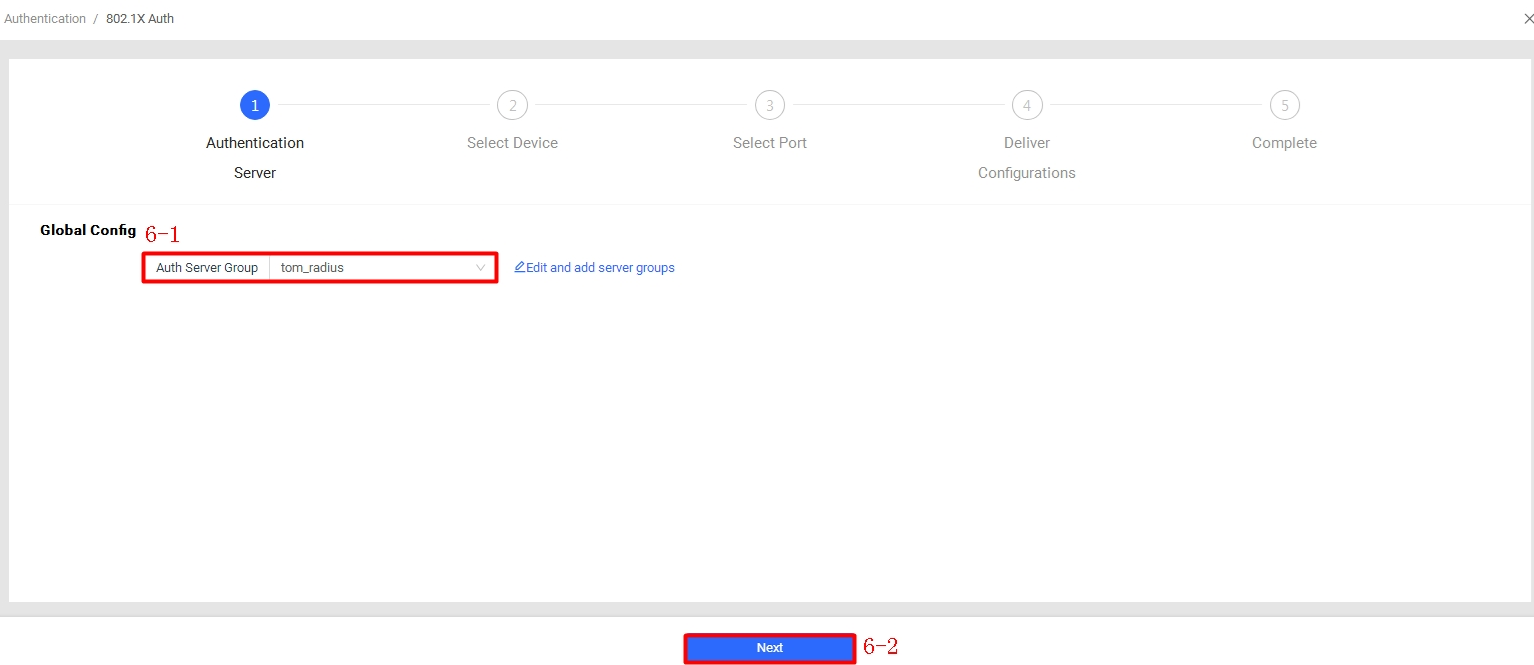Viewport: 1534px width, 665px height.
Task: Click the Global Config section heading
Action: click(88, 230)
